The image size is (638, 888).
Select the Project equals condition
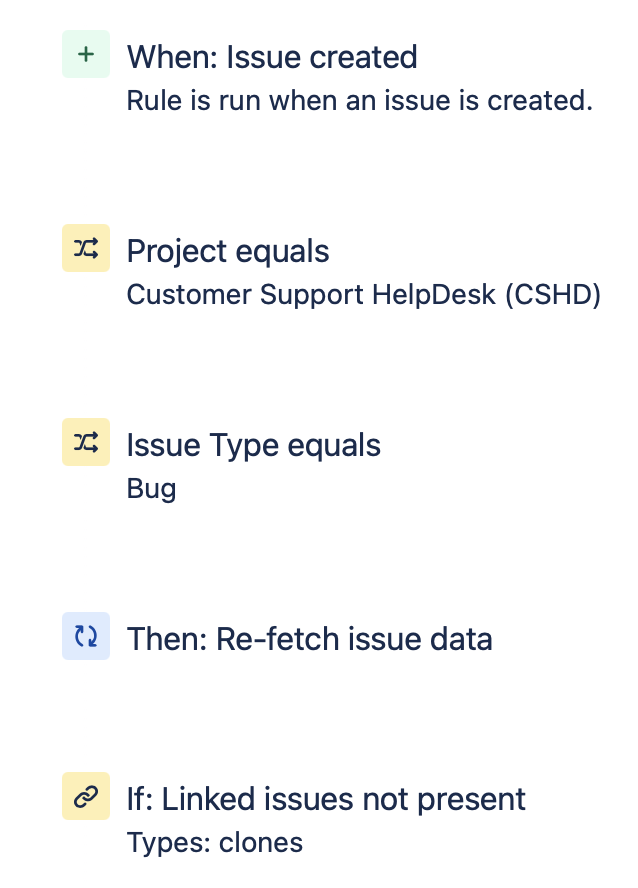[x=227, y=251]
